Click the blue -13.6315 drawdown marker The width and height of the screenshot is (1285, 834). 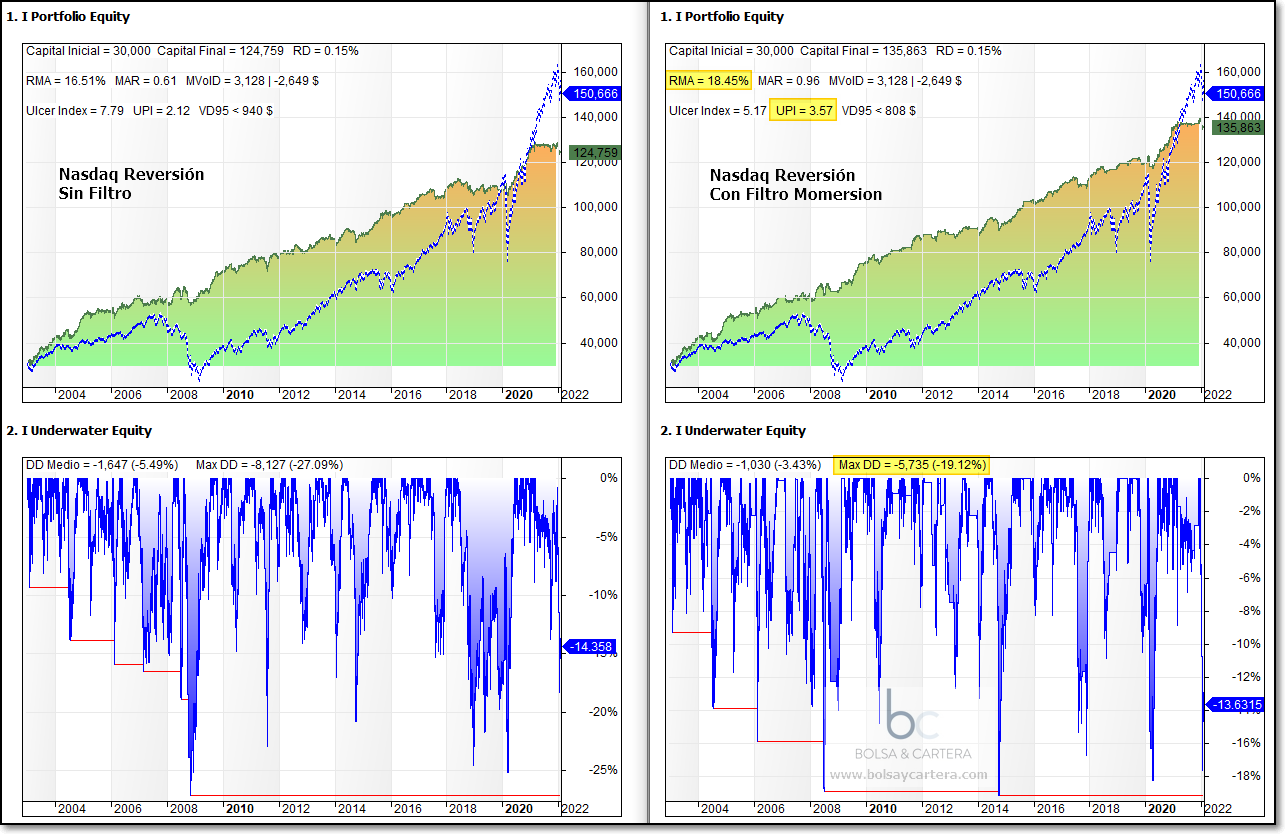pos(1235,704)
